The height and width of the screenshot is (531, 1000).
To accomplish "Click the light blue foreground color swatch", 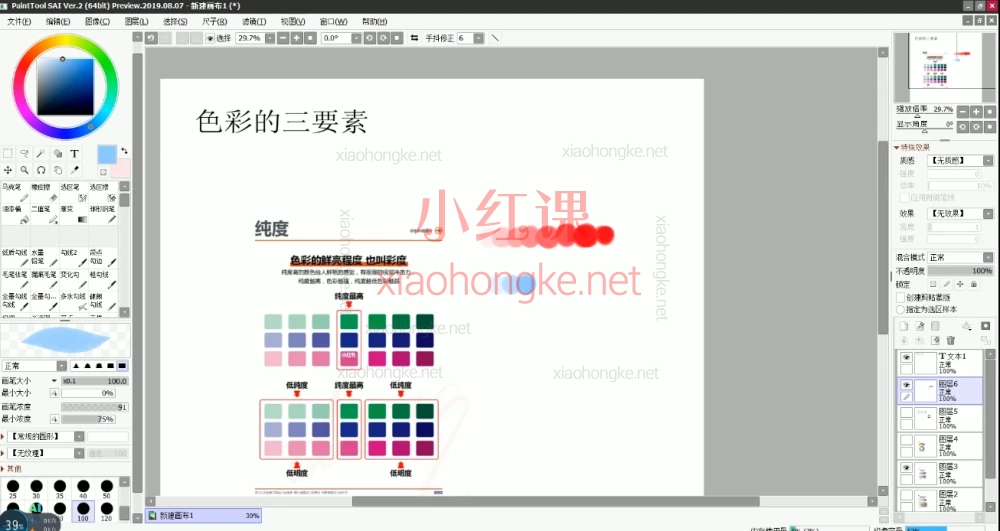I will (x=107, y=154).
